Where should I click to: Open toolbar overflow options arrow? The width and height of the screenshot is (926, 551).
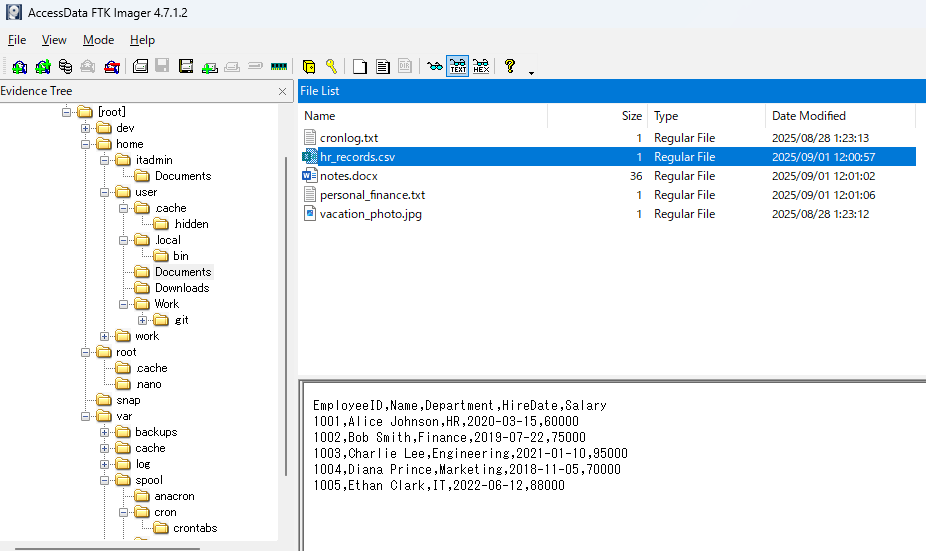pos(532,73)
